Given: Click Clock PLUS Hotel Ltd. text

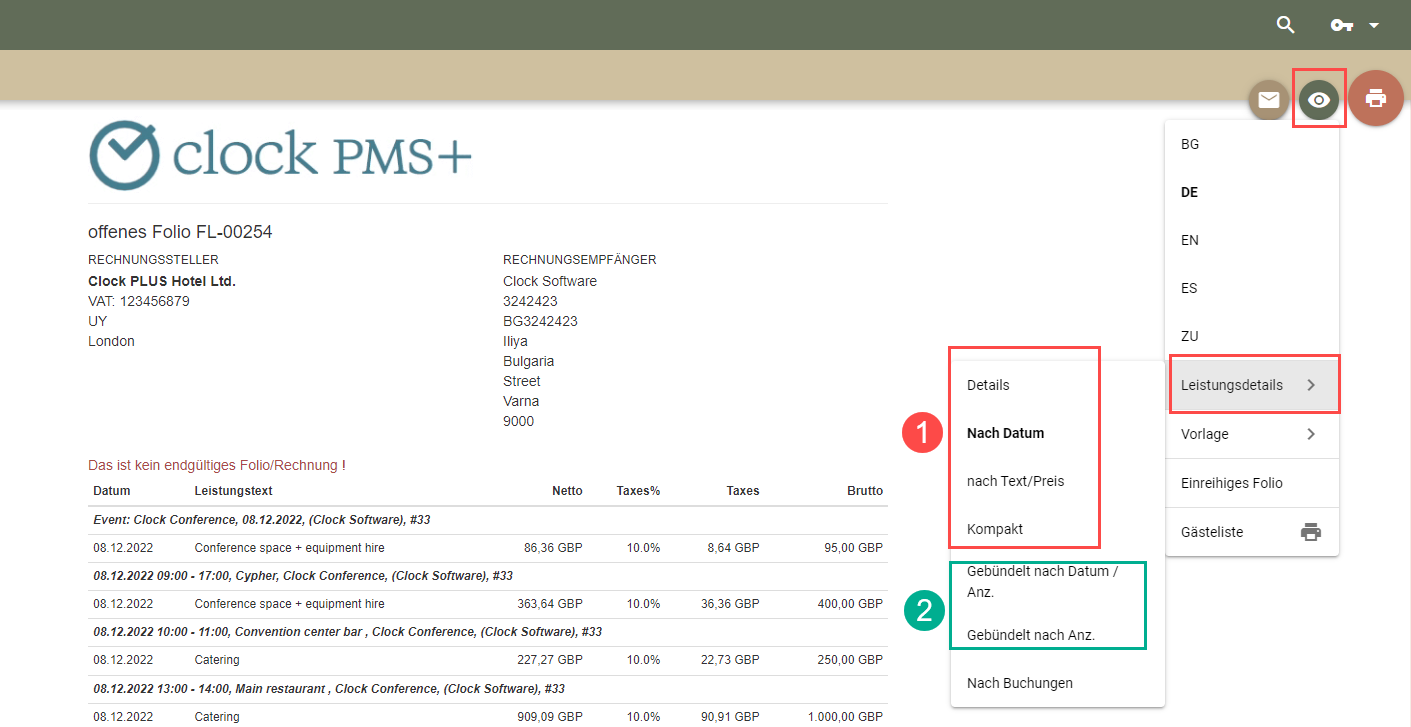Looking at the screenshot, I should point(162,281).
